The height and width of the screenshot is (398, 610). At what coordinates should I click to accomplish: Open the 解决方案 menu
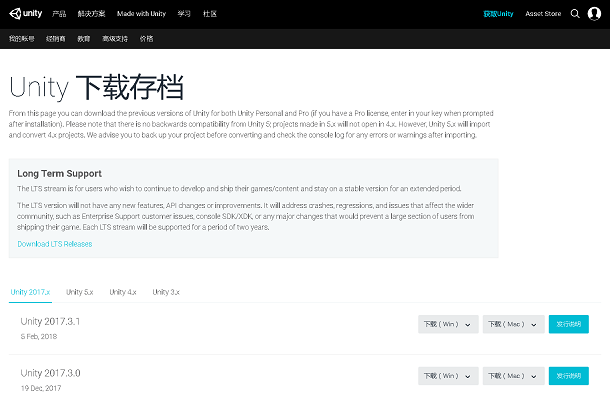(x=91, y=14)
